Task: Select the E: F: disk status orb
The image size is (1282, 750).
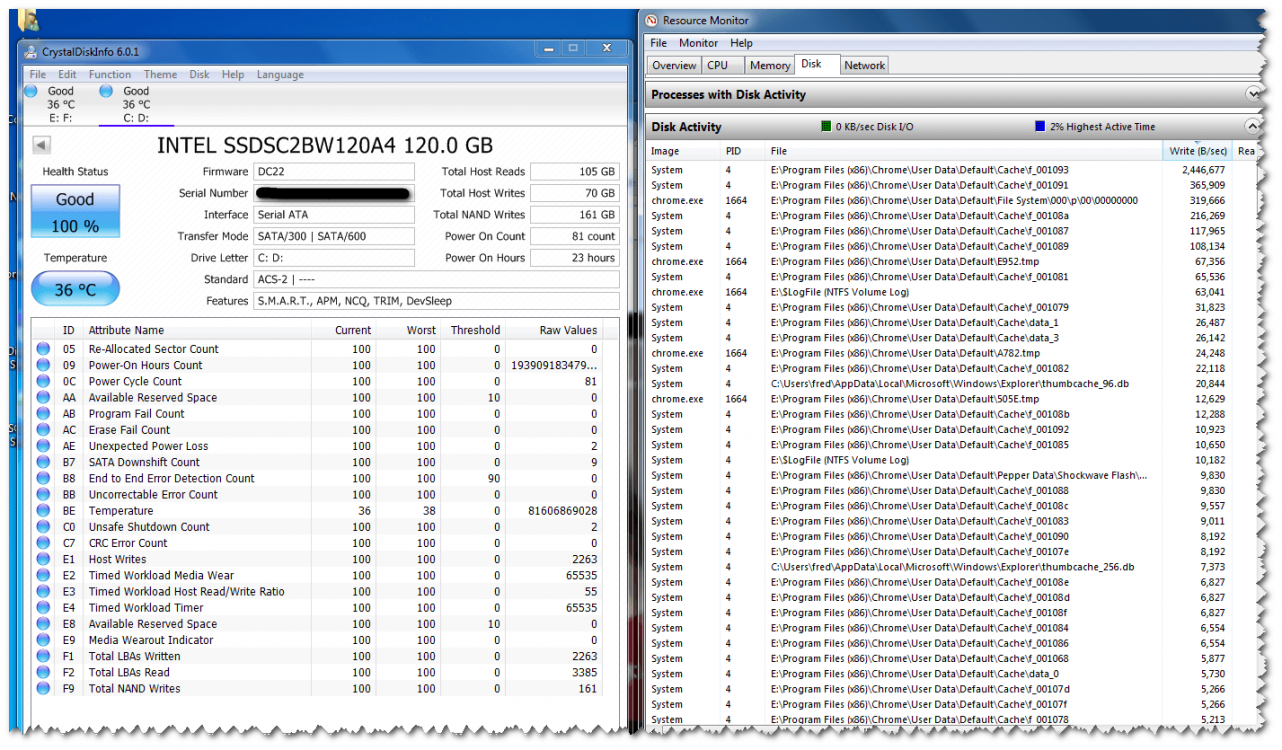Action: pyautogui.click(x=31, y=91)
